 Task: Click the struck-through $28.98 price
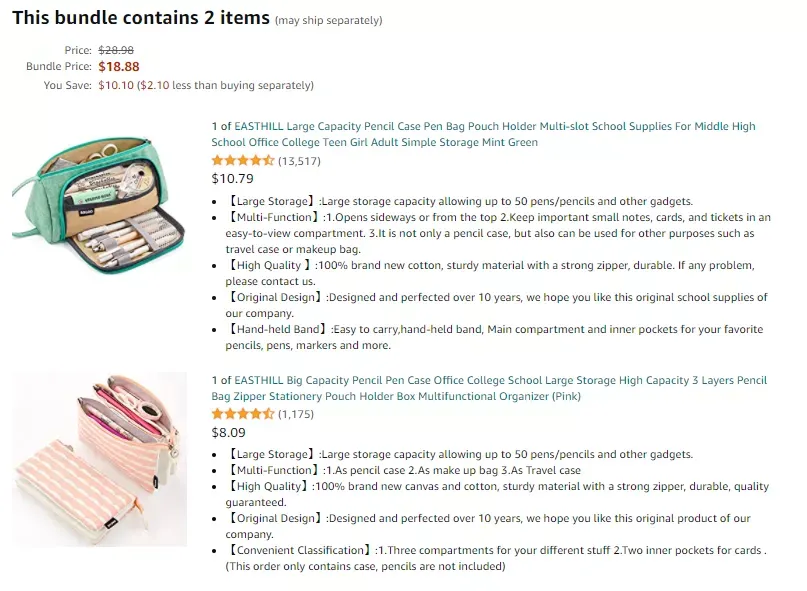116,50
